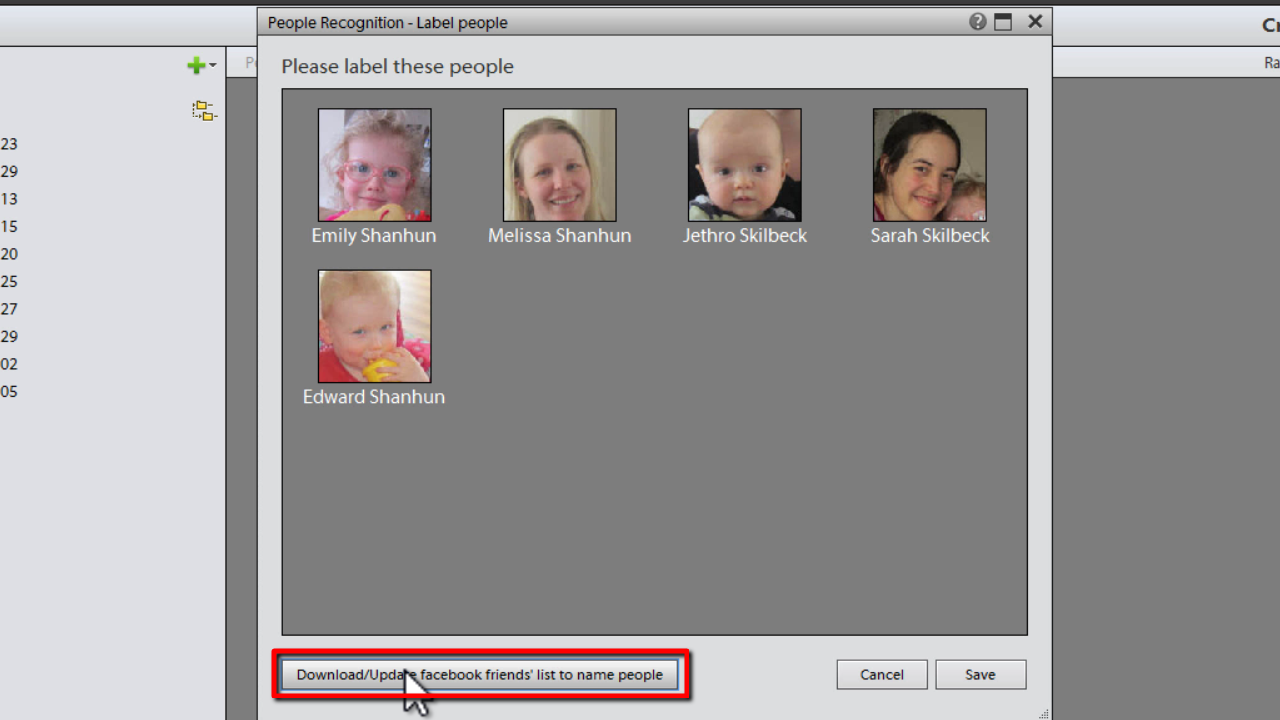This screenshot has width=1280, height=720.
Task: Cancel the label people dialog
Action: (x=882, y=675)
